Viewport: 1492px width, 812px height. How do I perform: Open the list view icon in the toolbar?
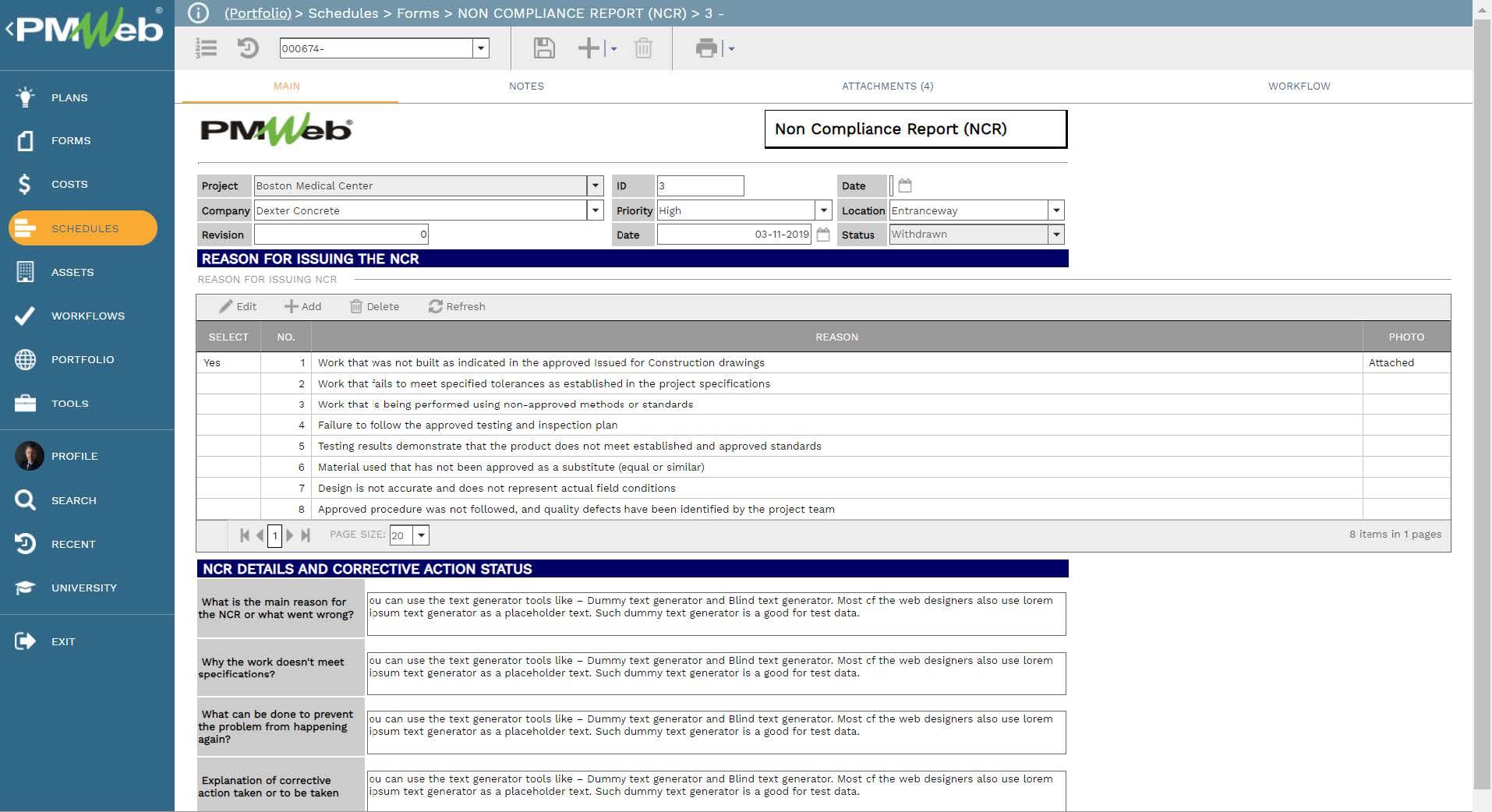tap(206, 48)
